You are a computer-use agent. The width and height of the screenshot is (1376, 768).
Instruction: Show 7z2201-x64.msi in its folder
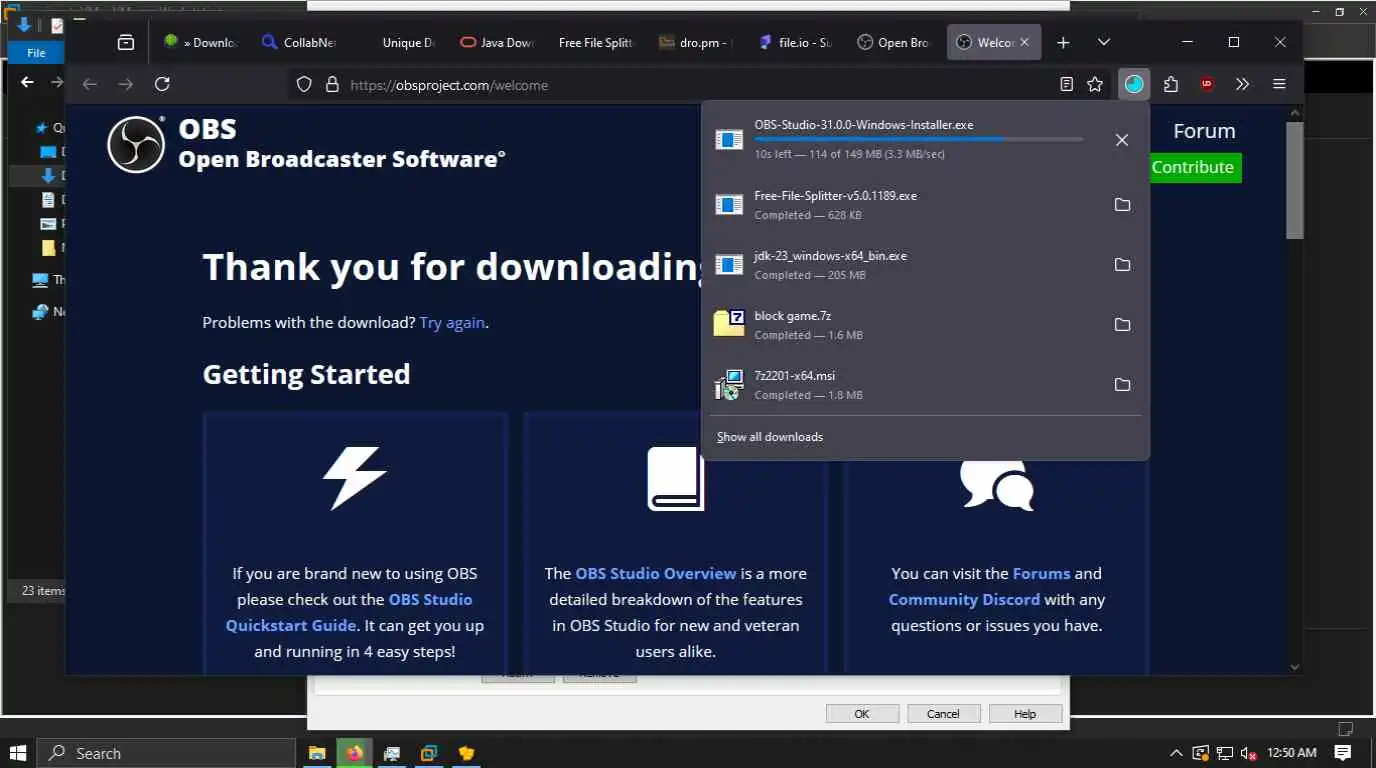pyautogui.click(x=1122, y=385)
